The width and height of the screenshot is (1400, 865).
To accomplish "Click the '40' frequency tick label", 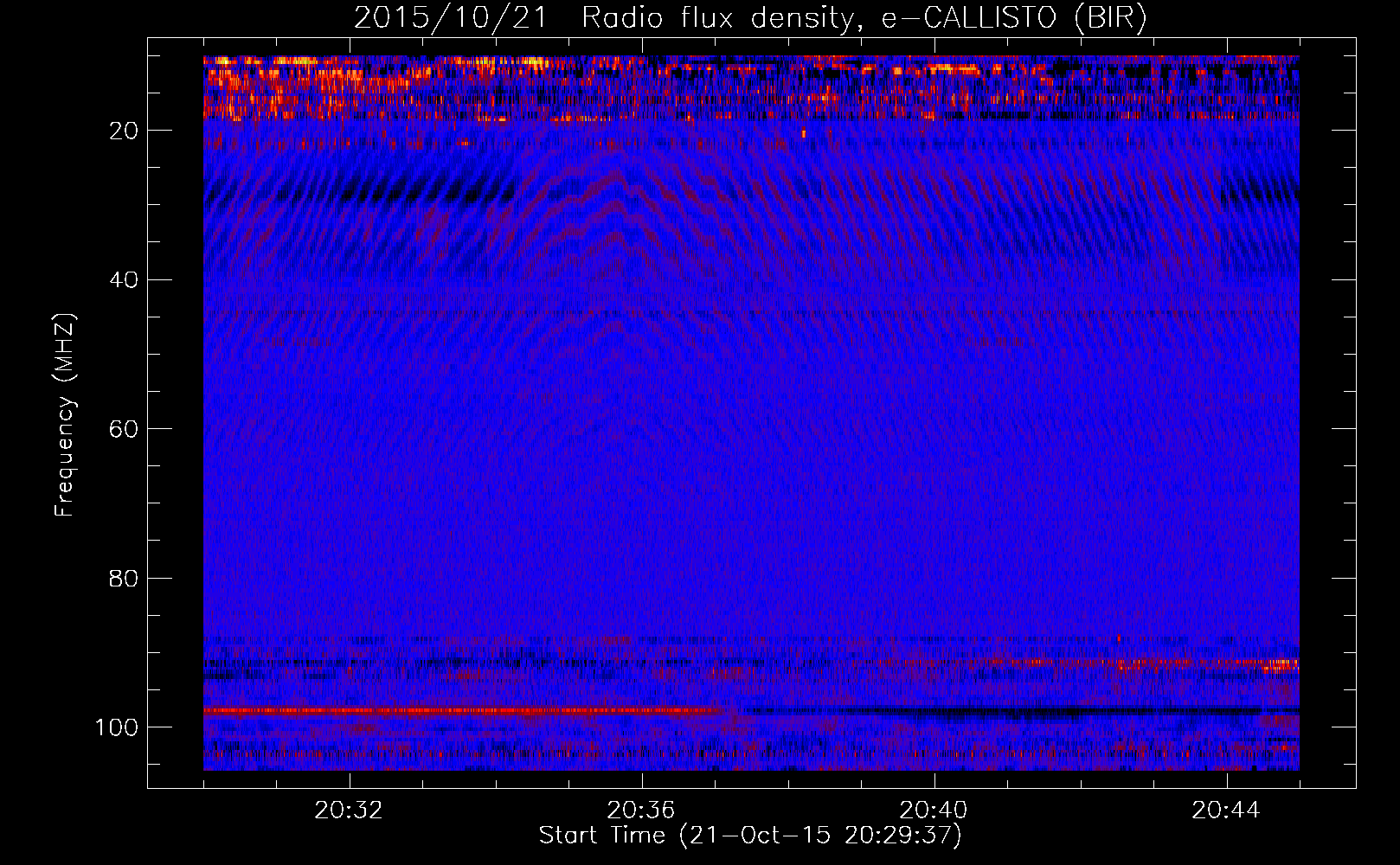I will pyautogui.click(x=125, y=280).
